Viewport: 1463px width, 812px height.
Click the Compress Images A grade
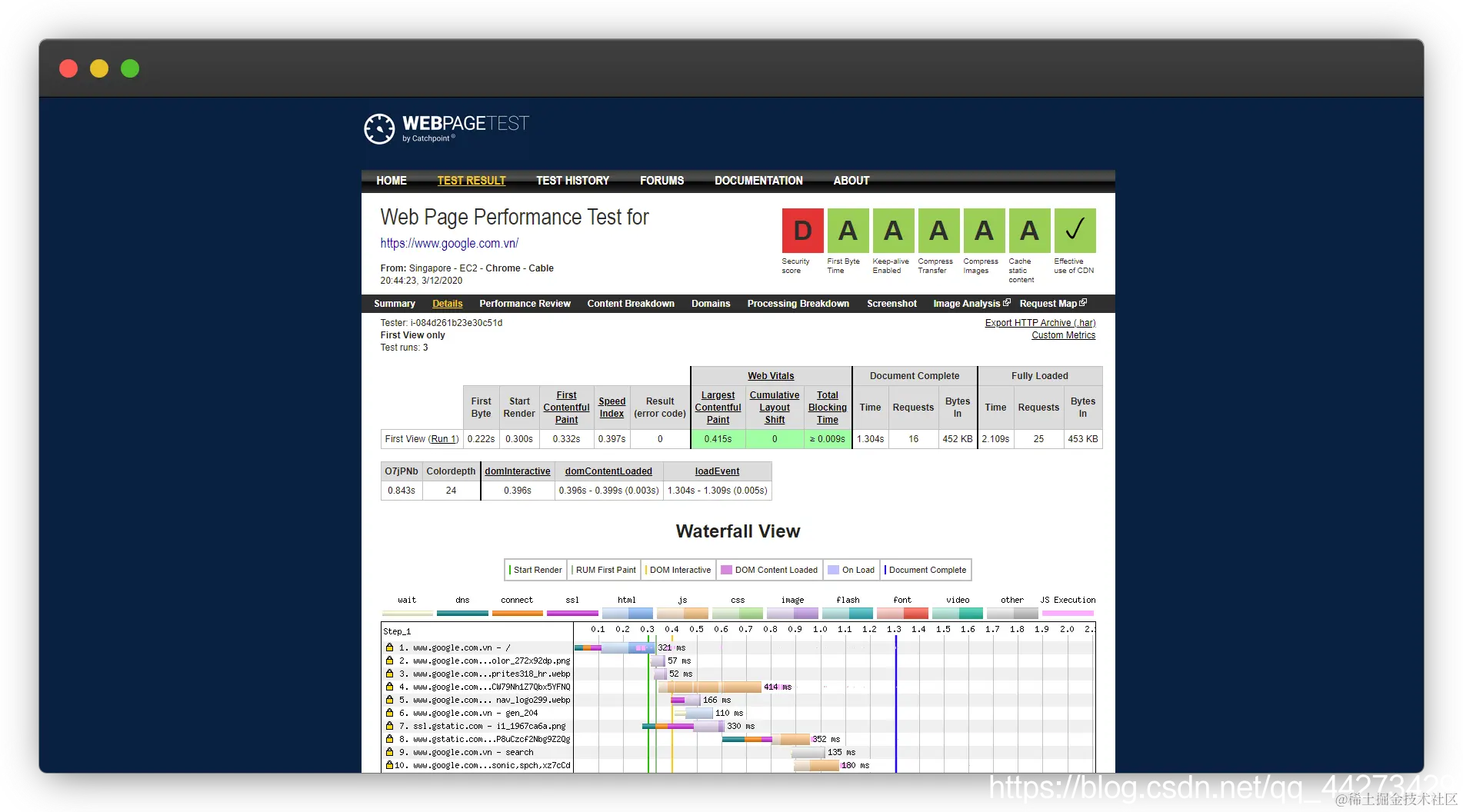coord(984,231)
